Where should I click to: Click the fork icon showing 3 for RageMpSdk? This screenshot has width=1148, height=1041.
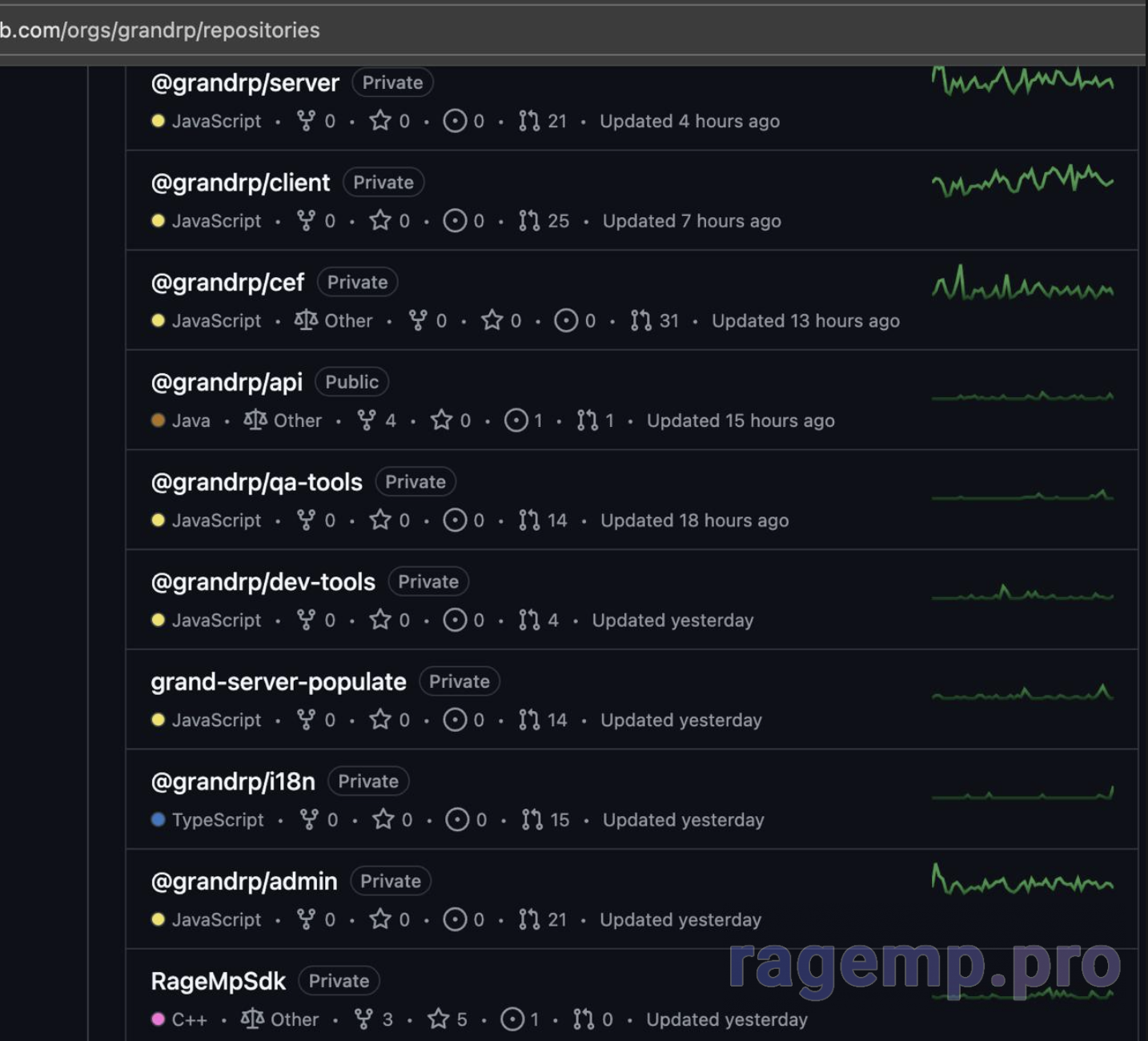point(363,1019)
